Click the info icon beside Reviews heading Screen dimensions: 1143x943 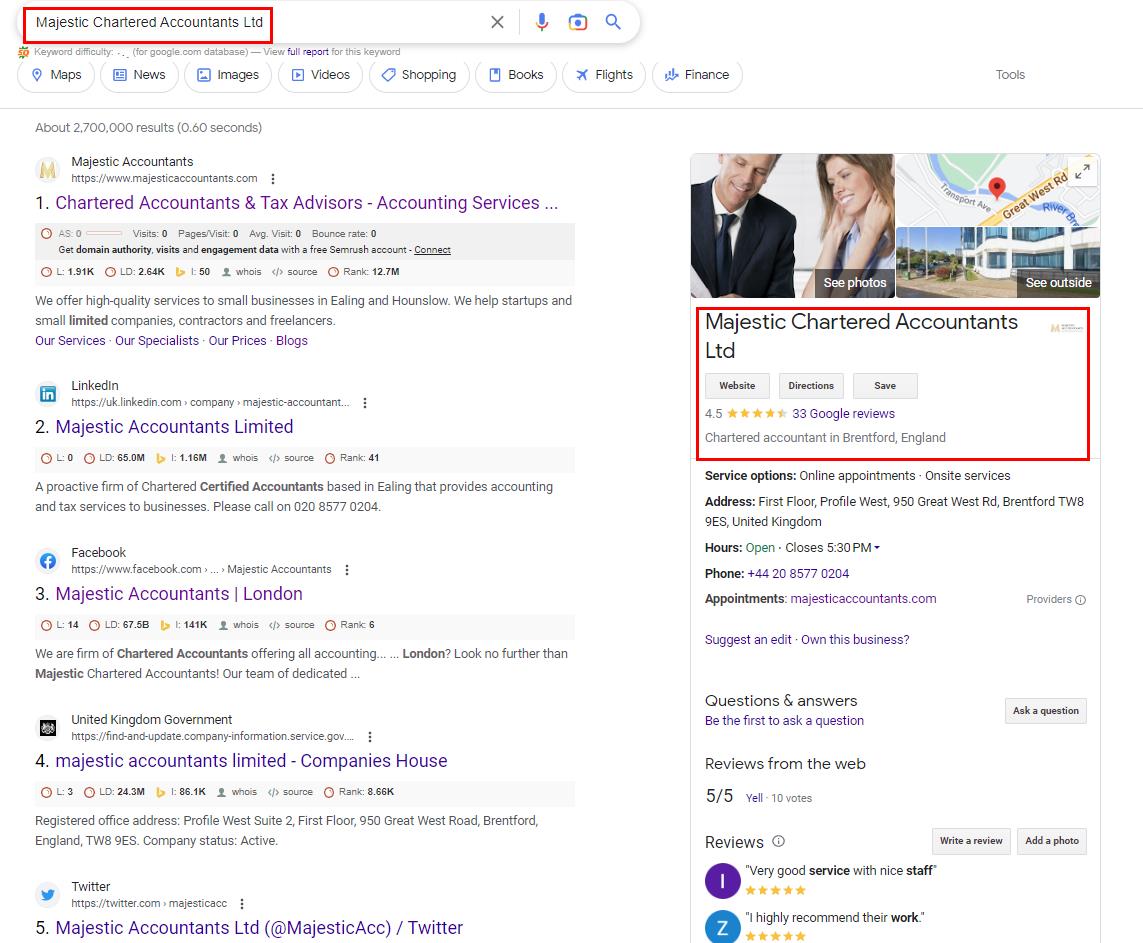click(779, 841)
